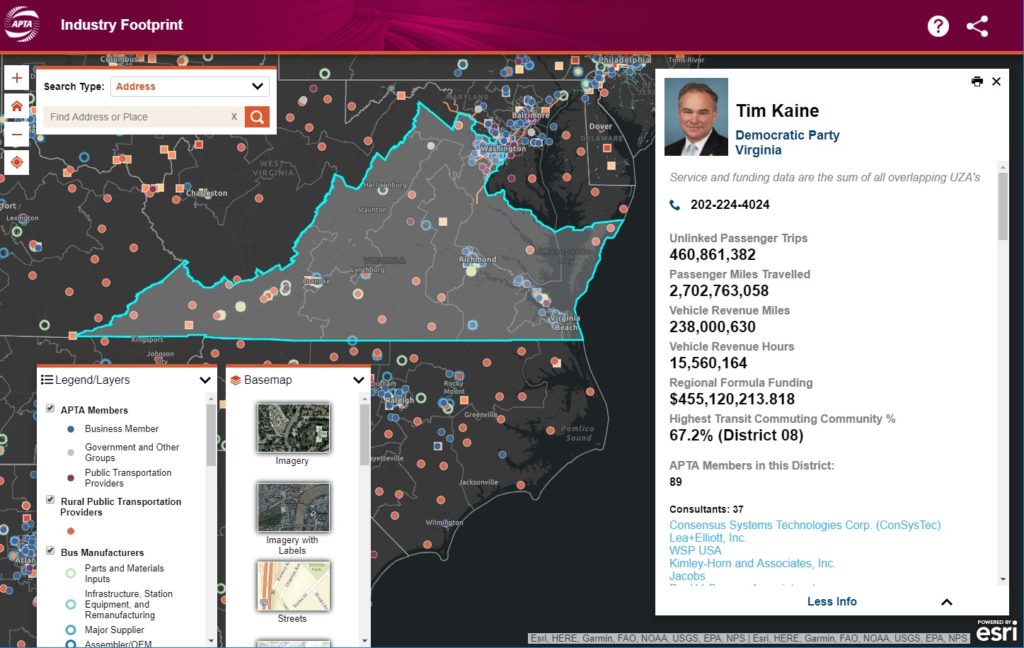The image size is (1024, 648).
Task: Zoom out with the minus button
Action: 17,135
